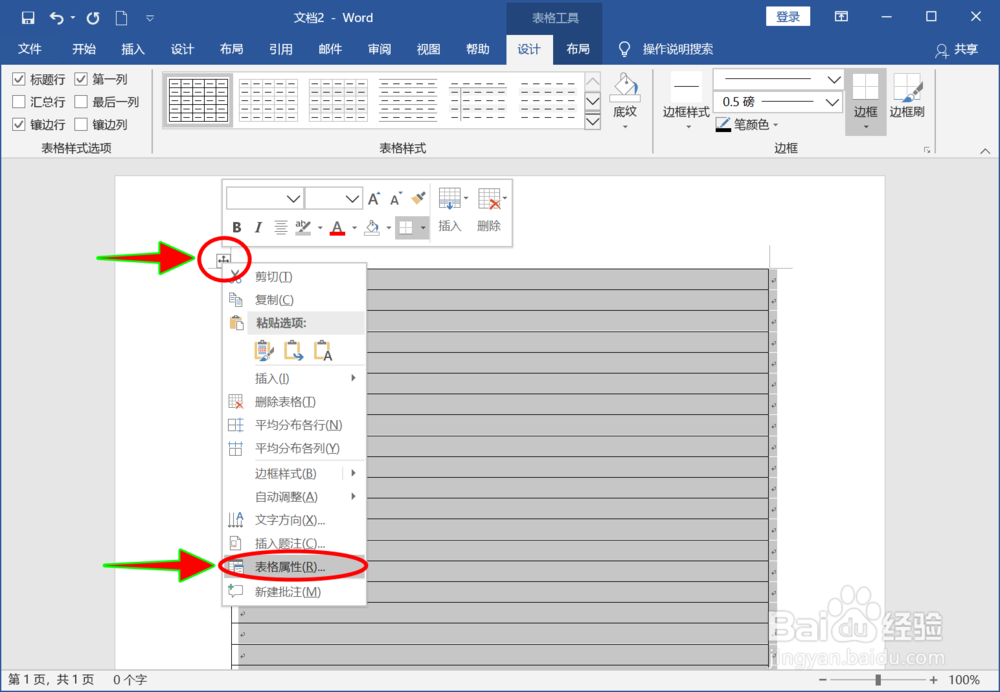Screen dimensions: 1000x692
Task: Paste with the keep source formatting icon
Action: (x=263, y=351)
